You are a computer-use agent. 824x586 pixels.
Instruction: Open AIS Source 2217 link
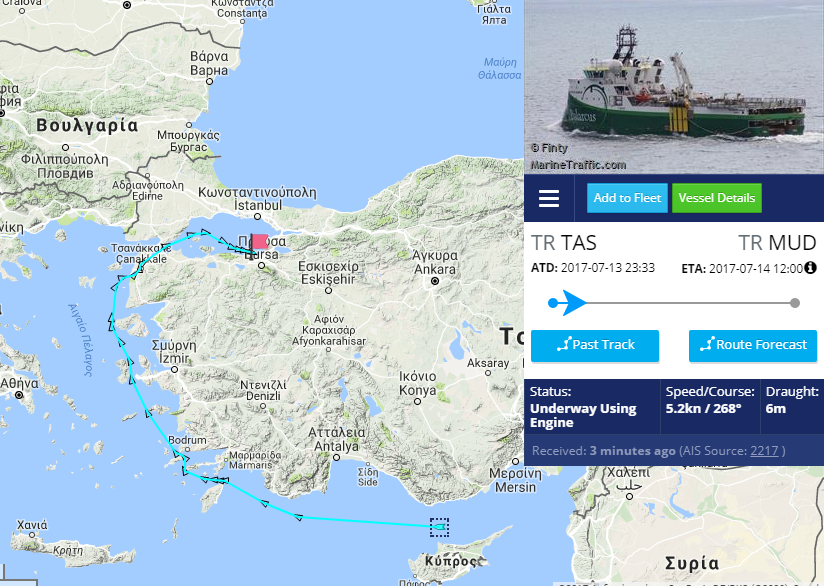click(764, 451)
